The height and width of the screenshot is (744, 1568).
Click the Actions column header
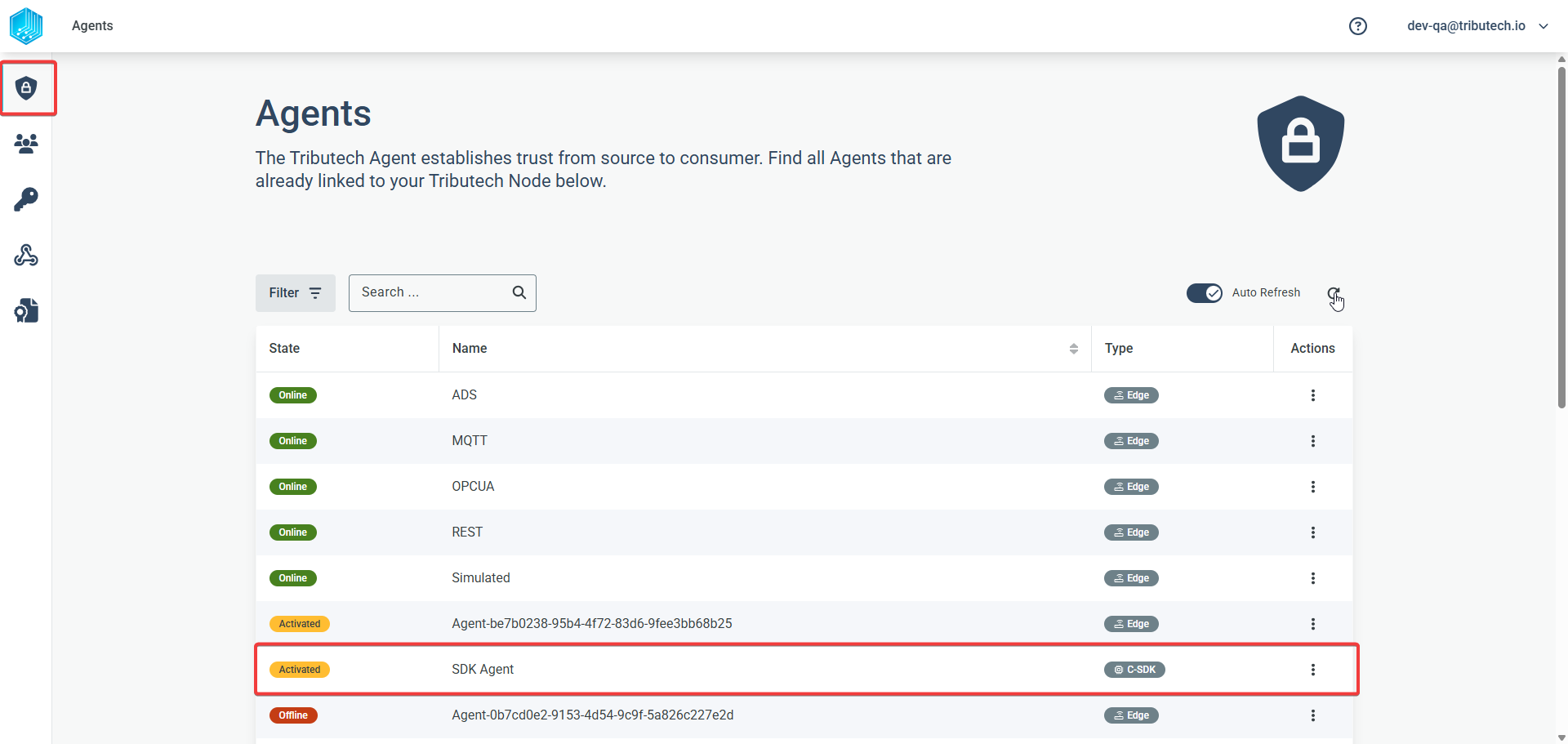[1312, 349]
